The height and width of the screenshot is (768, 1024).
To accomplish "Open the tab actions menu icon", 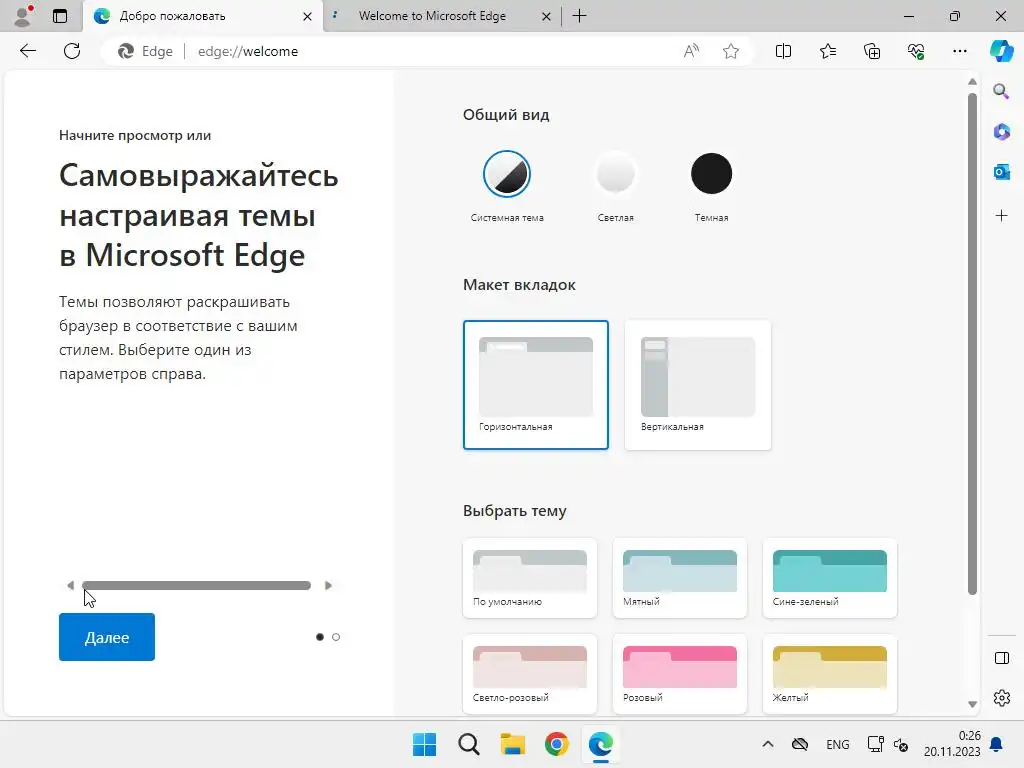I will 60,16.
